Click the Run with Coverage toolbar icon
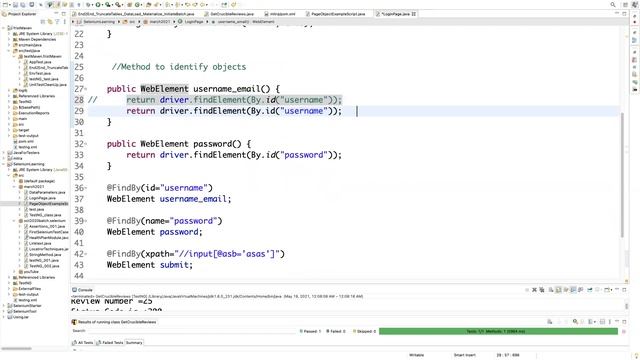The image size is (640, 360). click(x=108, y=5)
